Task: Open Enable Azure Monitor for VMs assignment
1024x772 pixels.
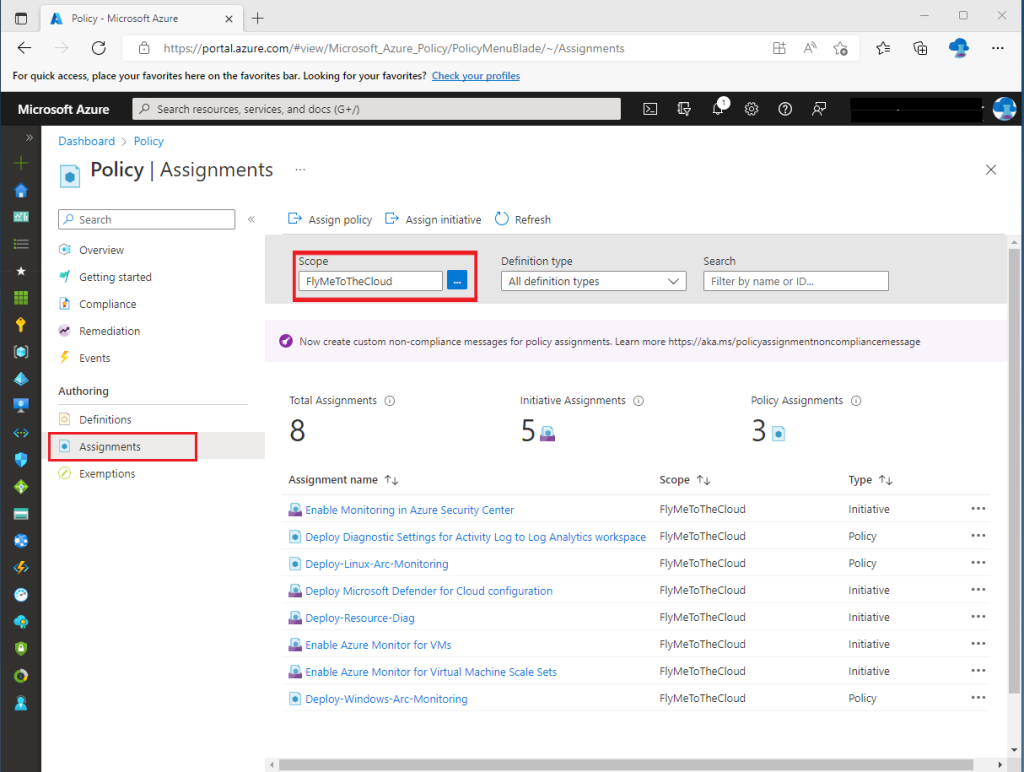Action: (378, 645)
